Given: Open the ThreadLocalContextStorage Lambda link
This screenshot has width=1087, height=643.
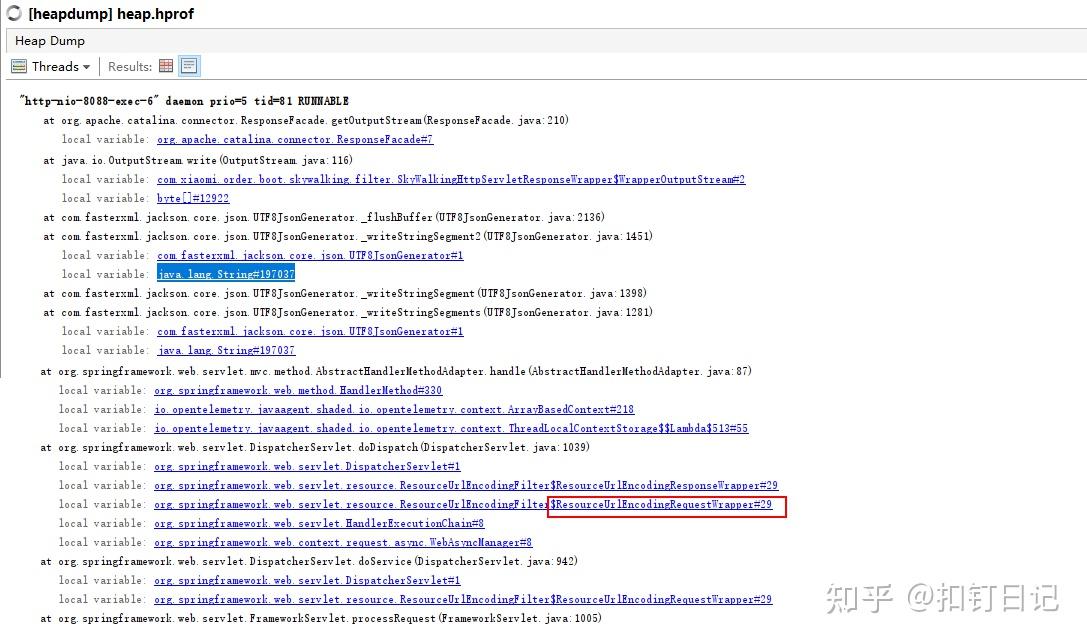Looking at the screenshot, I should point(450,428).
